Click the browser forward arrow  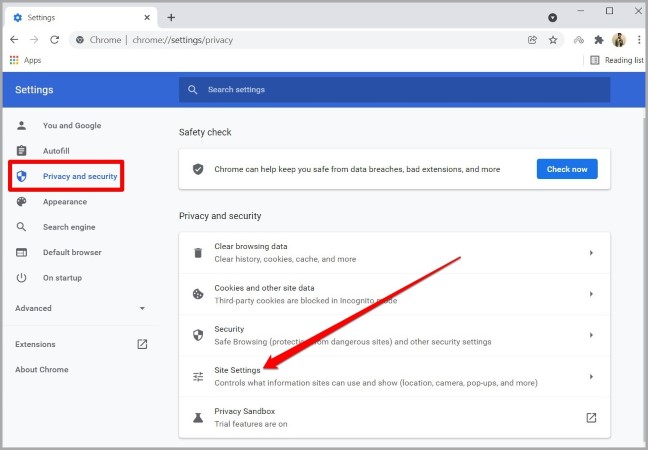tap(34, 40)
